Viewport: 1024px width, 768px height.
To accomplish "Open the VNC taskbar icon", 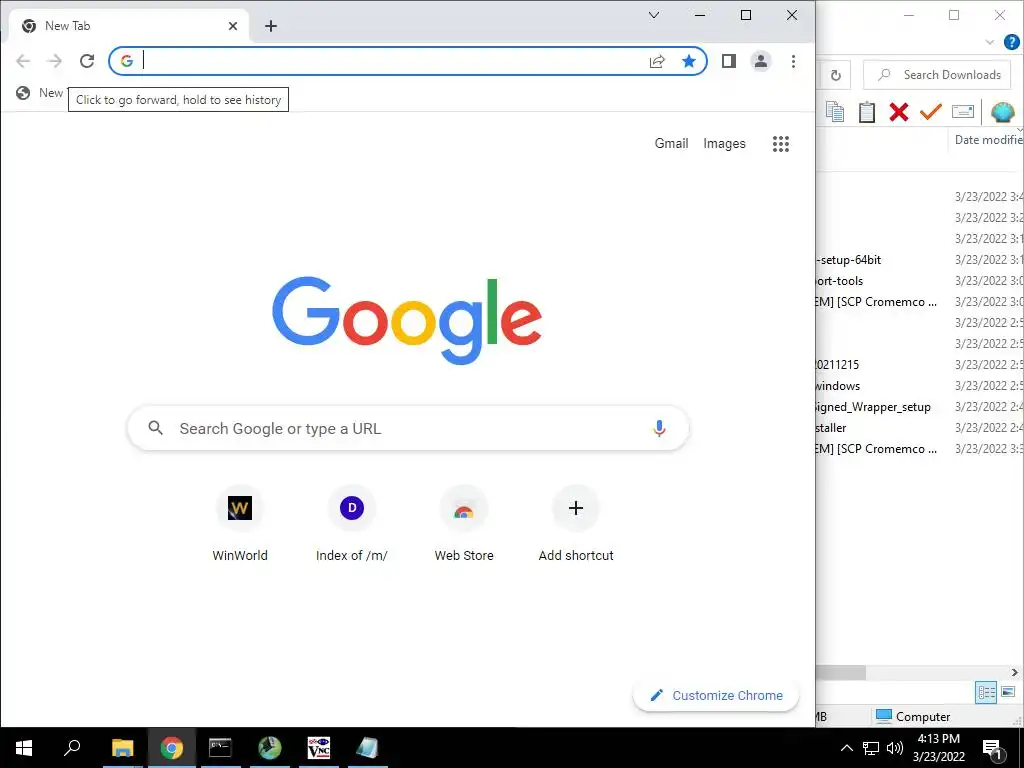I will (x=319, y=748).
